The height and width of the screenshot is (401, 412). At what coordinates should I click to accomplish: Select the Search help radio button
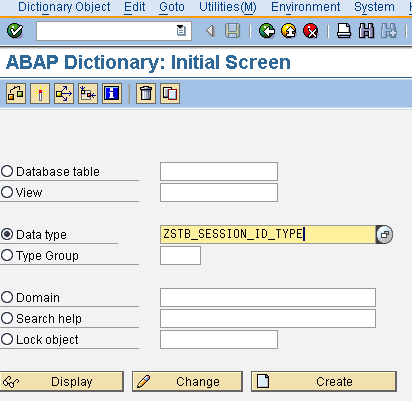7,318
